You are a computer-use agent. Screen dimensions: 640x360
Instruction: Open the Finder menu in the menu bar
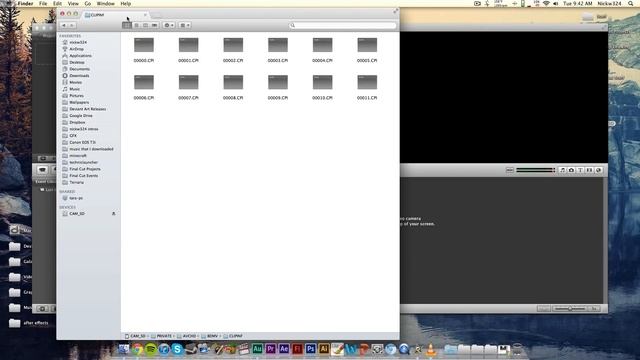pyautogui.click(x=25, y=3)
